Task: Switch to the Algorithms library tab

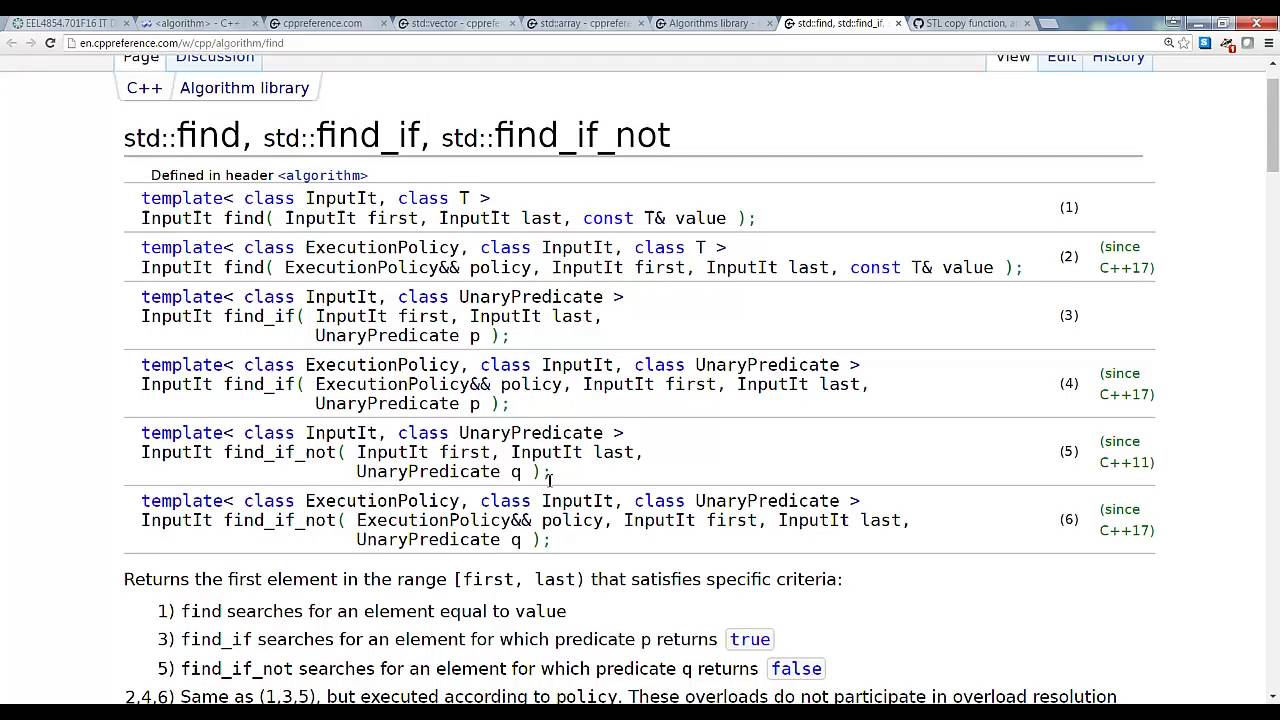Action: pyautogui.click(x=712, y=23)
